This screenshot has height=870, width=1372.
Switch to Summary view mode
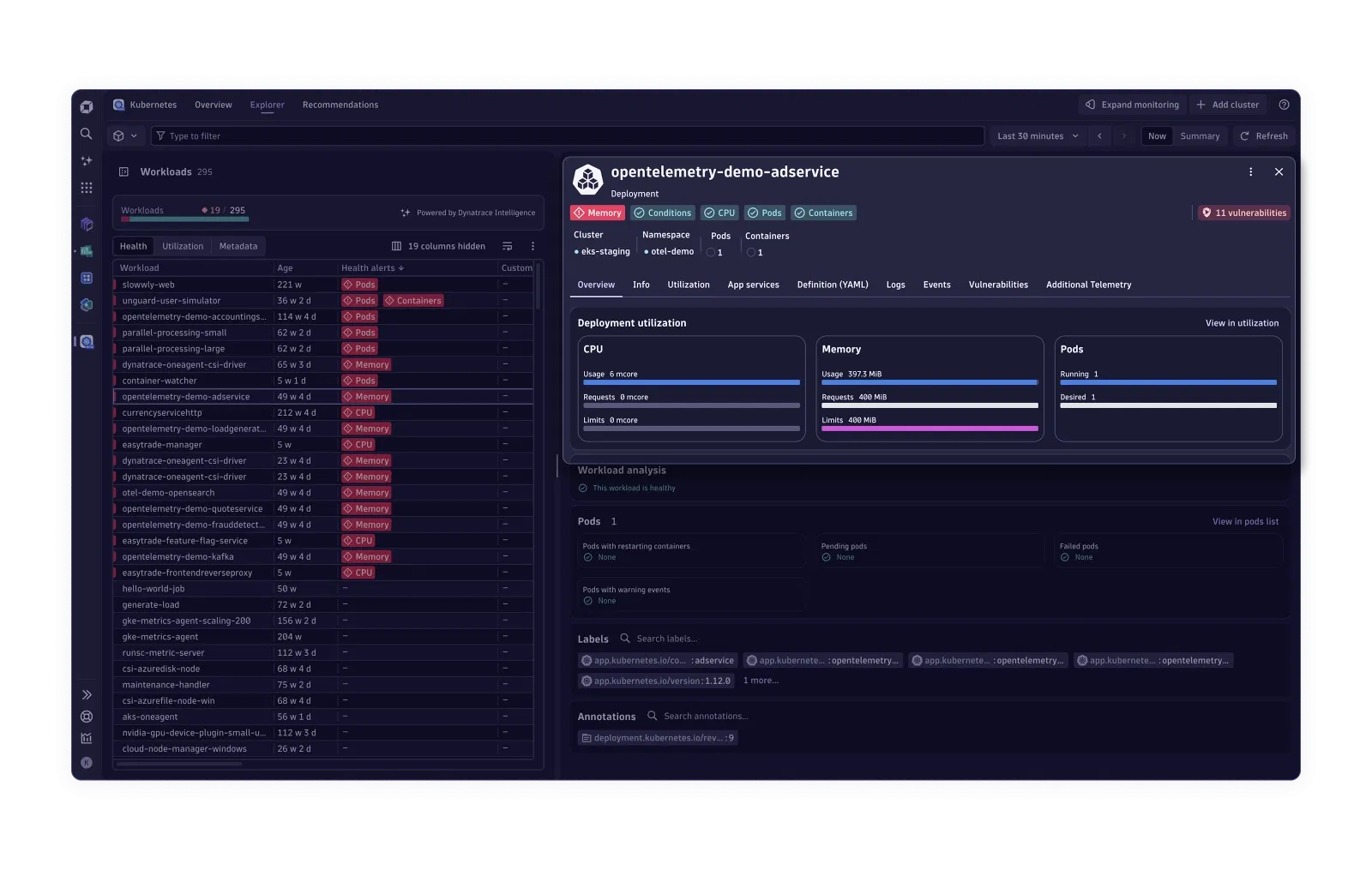[x=1200, y=135]
